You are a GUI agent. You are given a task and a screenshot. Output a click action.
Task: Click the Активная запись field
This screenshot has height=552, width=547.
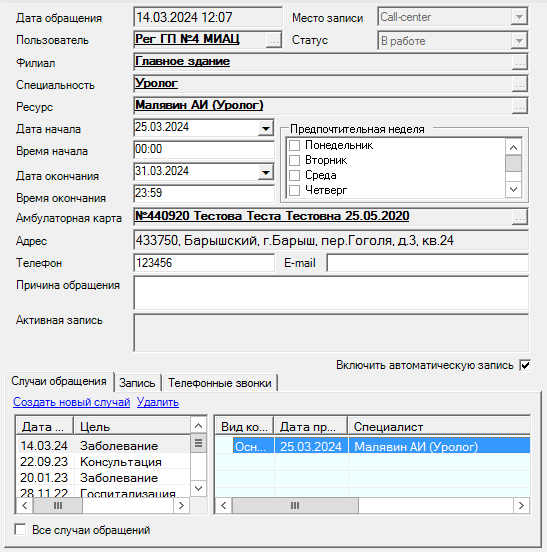click(x=331, y=333)
